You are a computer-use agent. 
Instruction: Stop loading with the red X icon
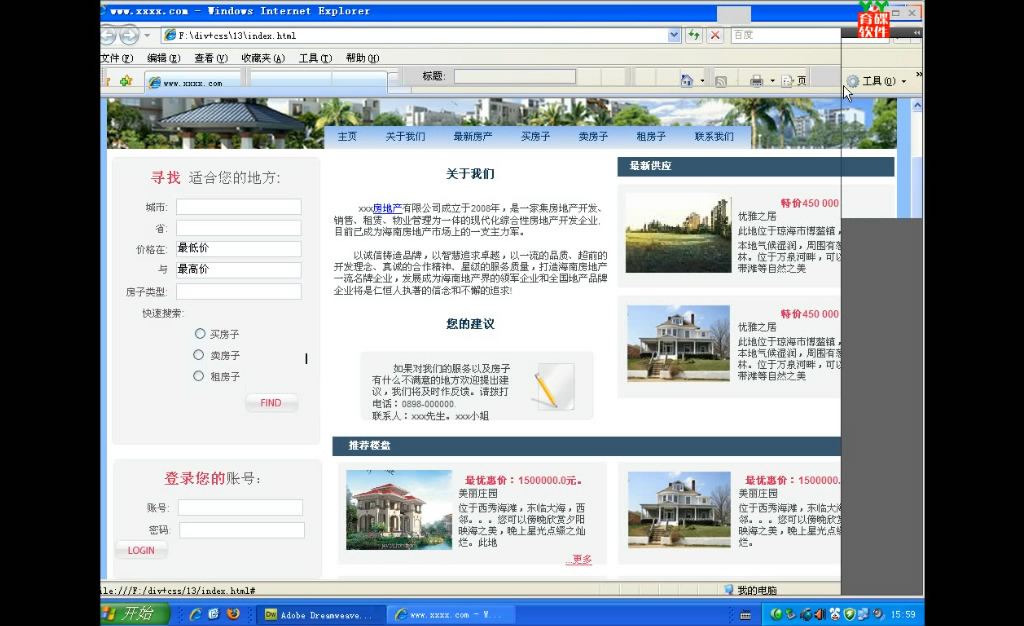pos(715,35)
